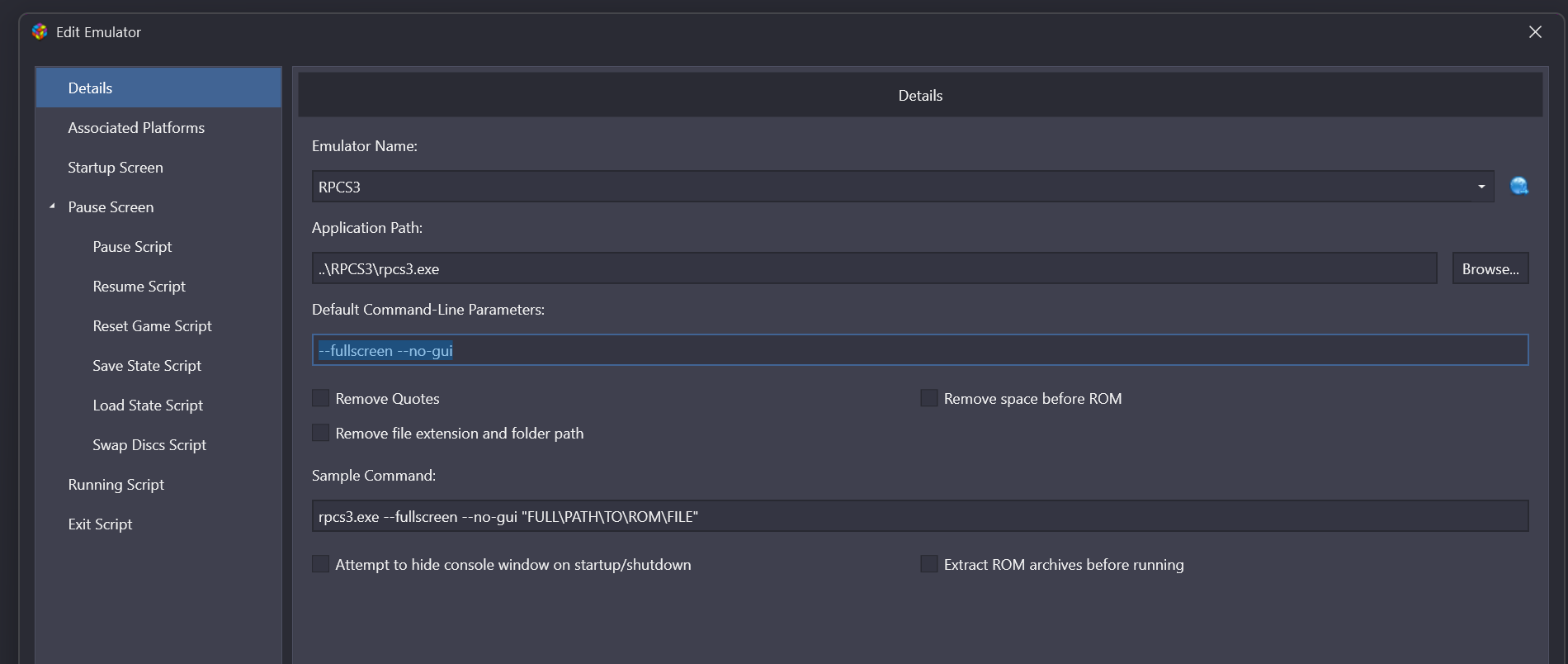Select Reset Game Script
The height and width of the screenshot is (664, 1568).
pos(152,325)
